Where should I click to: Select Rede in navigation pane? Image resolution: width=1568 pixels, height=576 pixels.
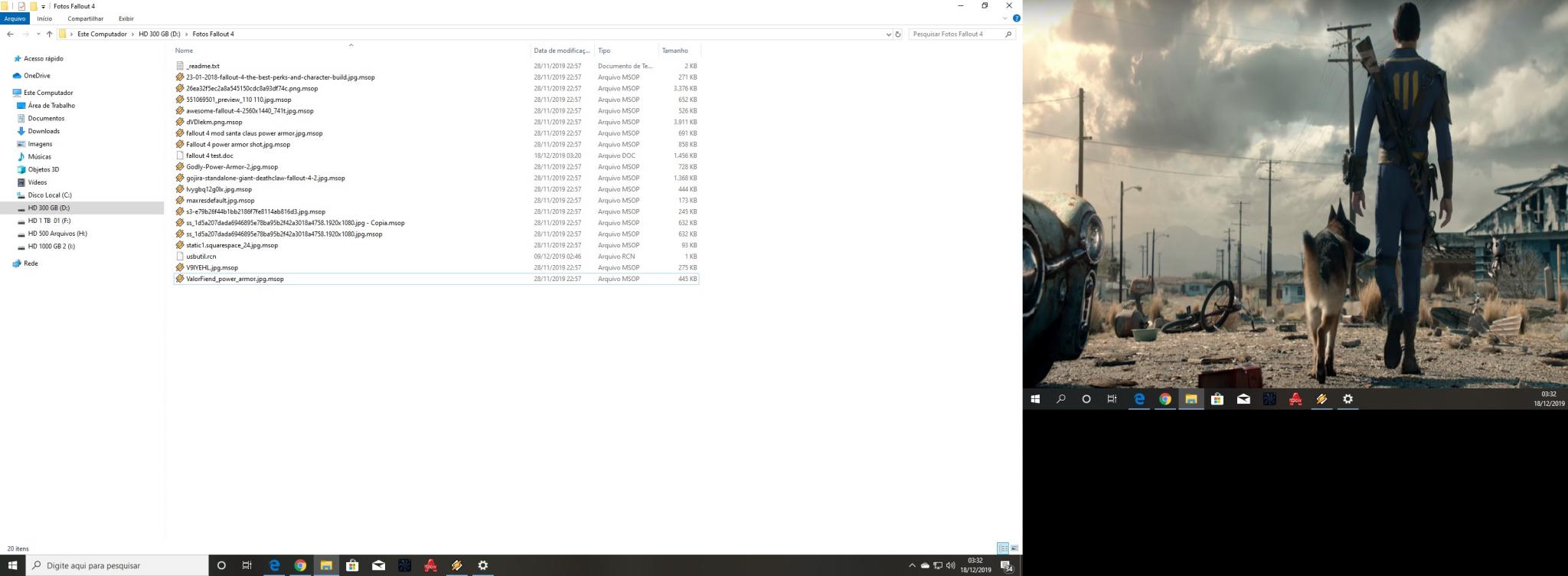[31, 263]
